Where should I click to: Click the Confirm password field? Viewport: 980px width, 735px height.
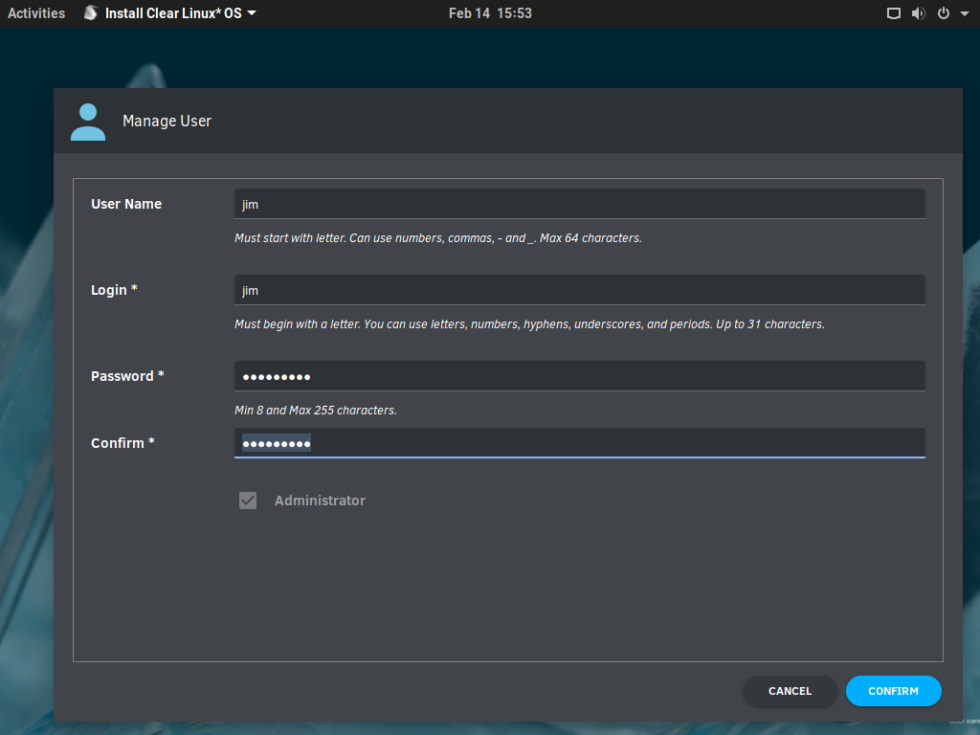(579, 443)
